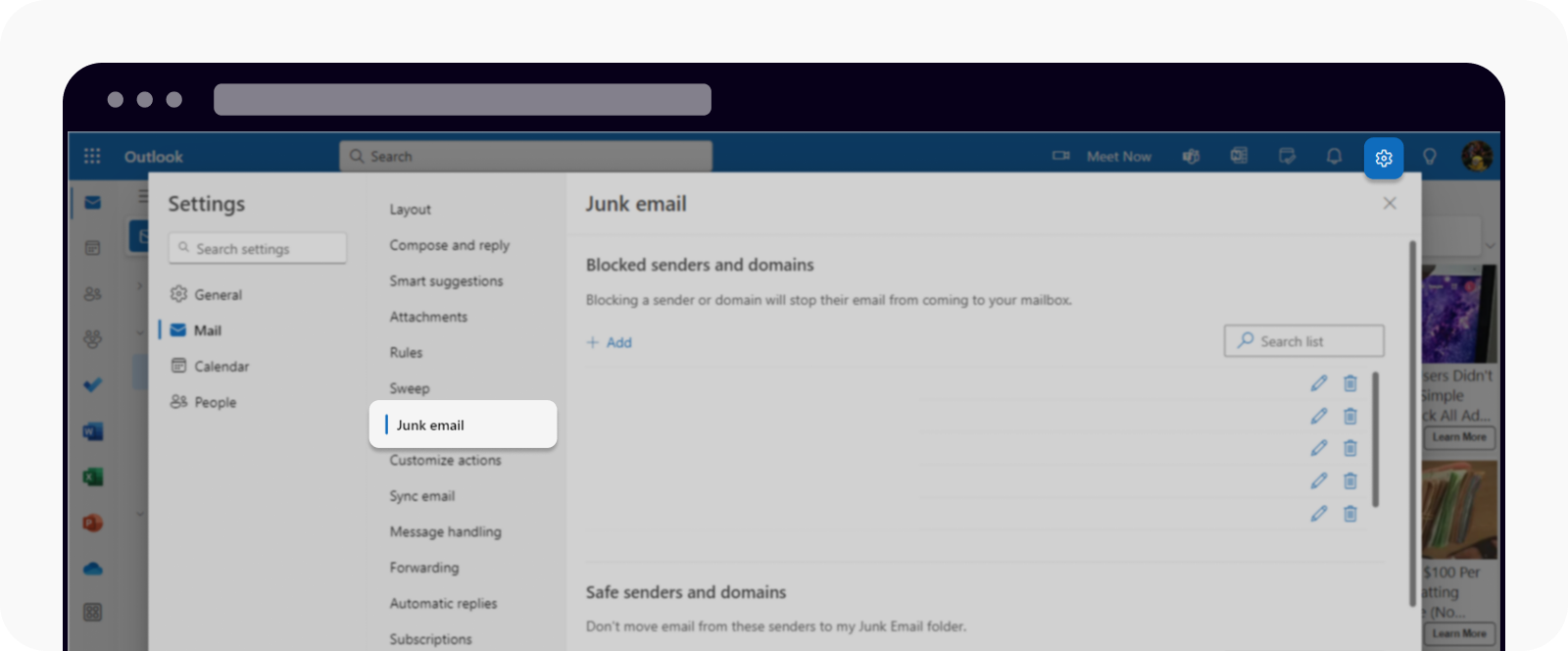Open Forwarding settings
The height and width of the screenshot is (651, 1568).
coord(424,568)
